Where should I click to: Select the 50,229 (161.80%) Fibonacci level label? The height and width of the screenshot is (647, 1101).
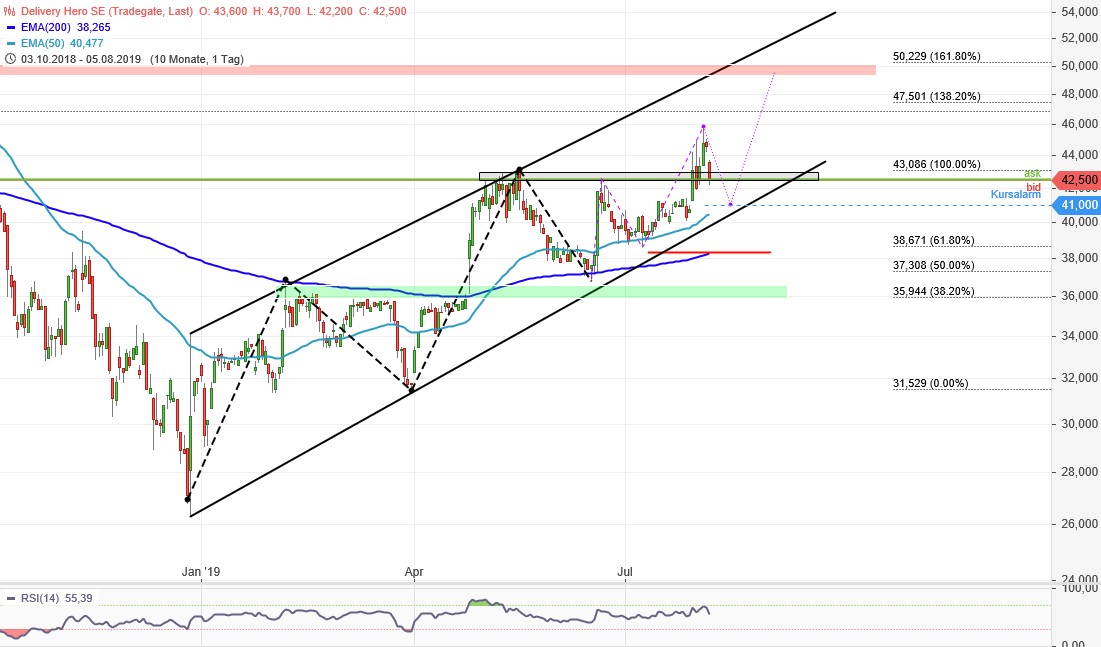pos(936,57)
